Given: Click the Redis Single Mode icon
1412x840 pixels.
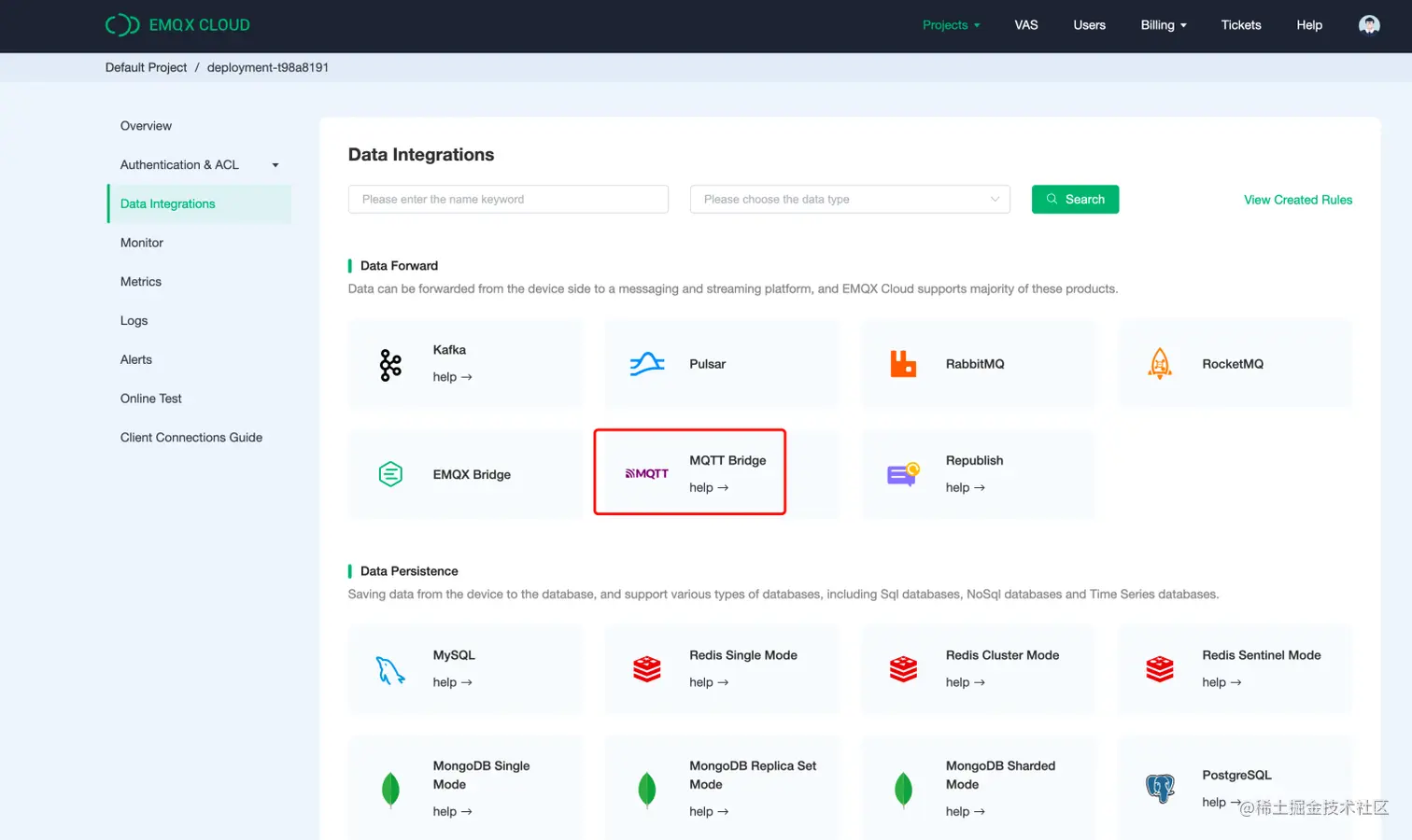Looking at the screenshot, I should tap(647, 669).
